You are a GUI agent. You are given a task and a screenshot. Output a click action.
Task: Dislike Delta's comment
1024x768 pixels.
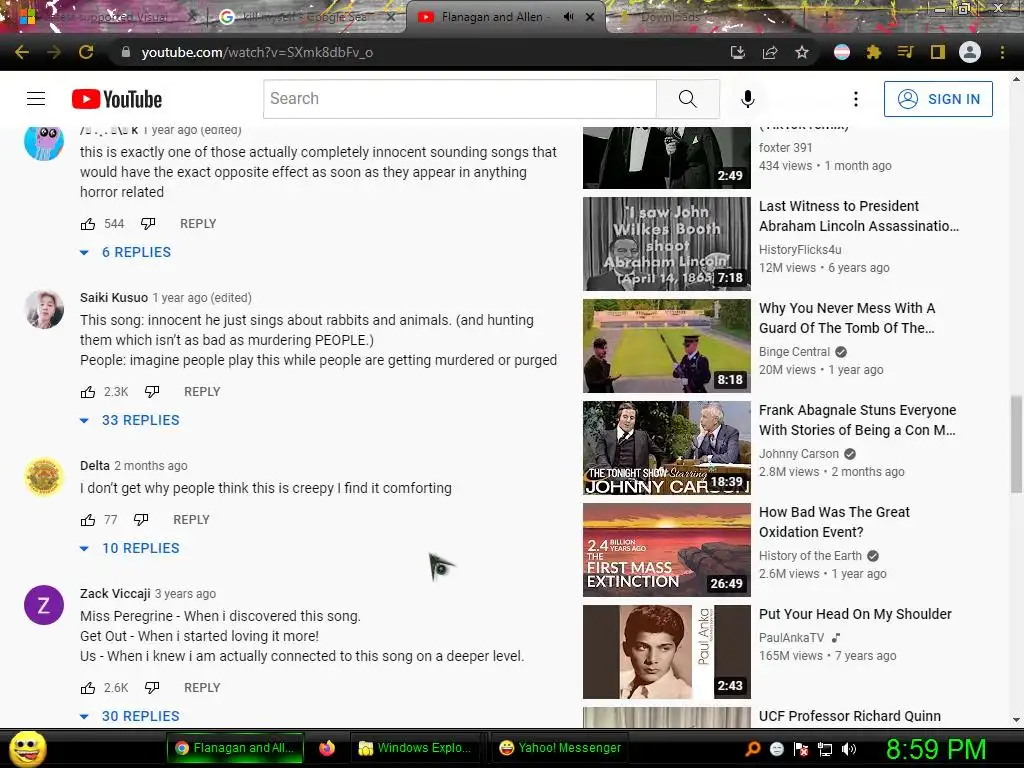pyautogui.click(x=141, y=520)
